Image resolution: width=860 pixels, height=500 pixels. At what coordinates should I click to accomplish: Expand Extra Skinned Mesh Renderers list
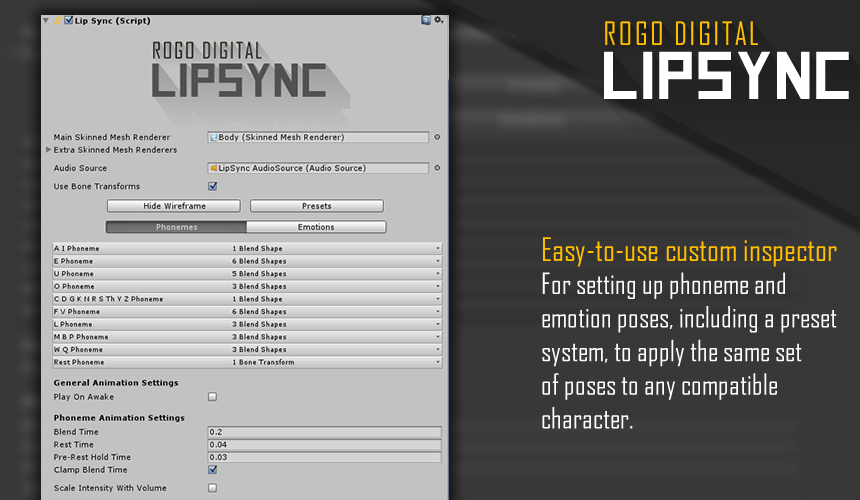click(x=49, y=150)
